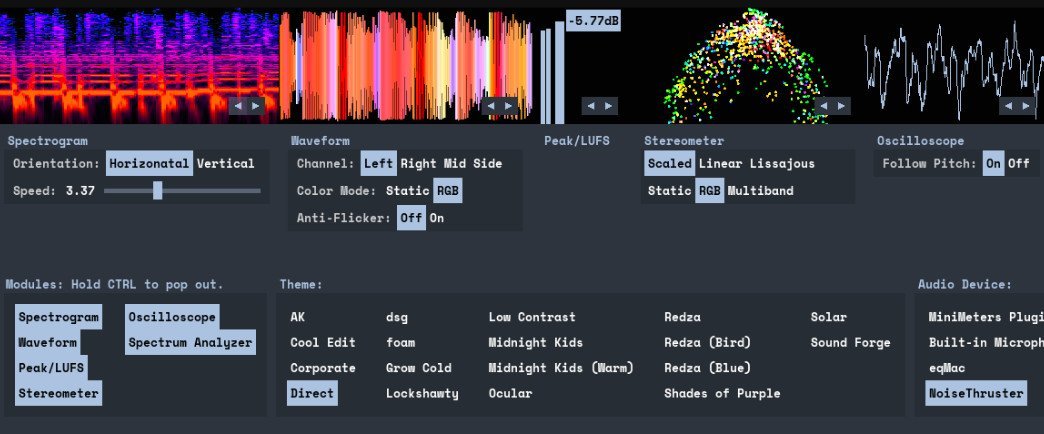The height and width of the screenshot is (434, 1044).
Task: Click the spectrogram Speed slider handle
Action: click(x=158, y=190)
